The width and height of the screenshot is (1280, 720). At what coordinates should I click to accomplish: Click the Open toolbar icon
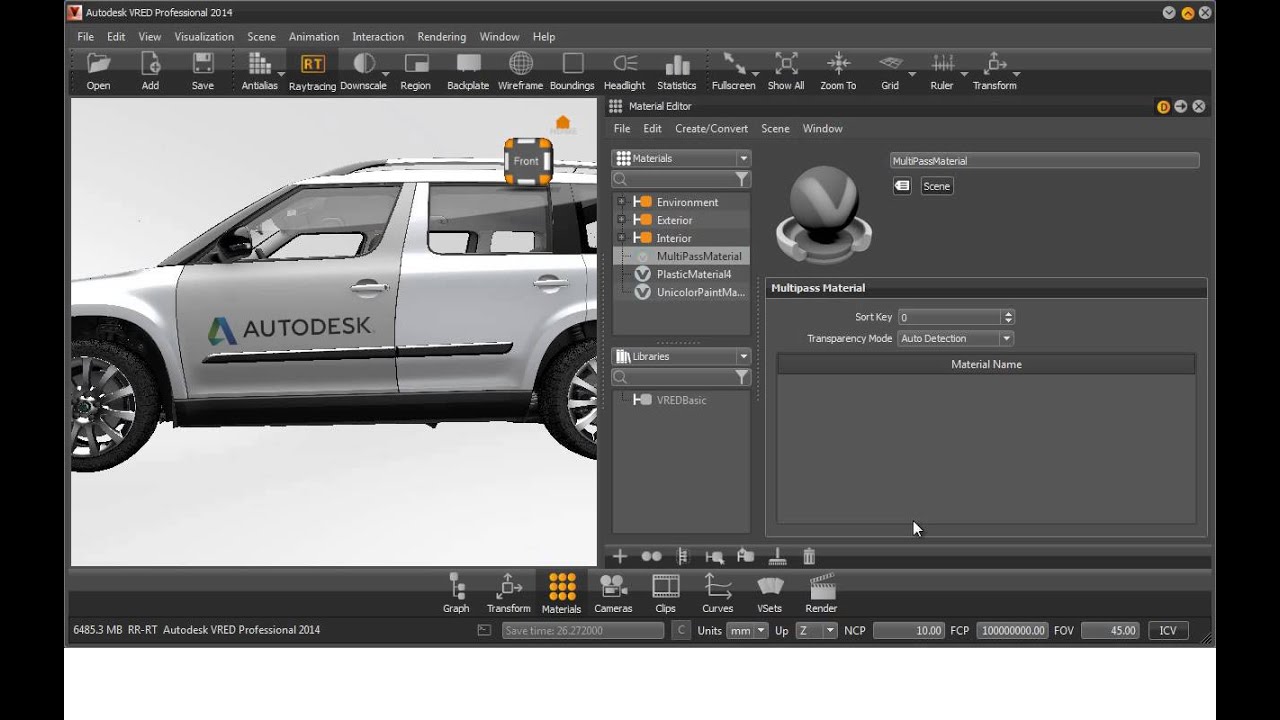click(98, 70)
